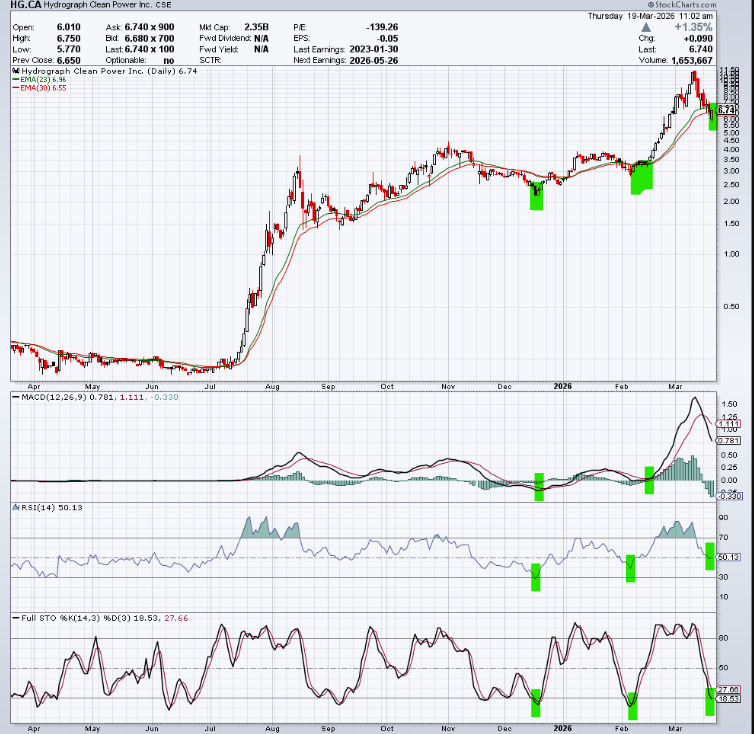The image size is (754, 734).
Task: Click the MACD(12,26,9) indicator label
Action: click(x=54, y=397)
